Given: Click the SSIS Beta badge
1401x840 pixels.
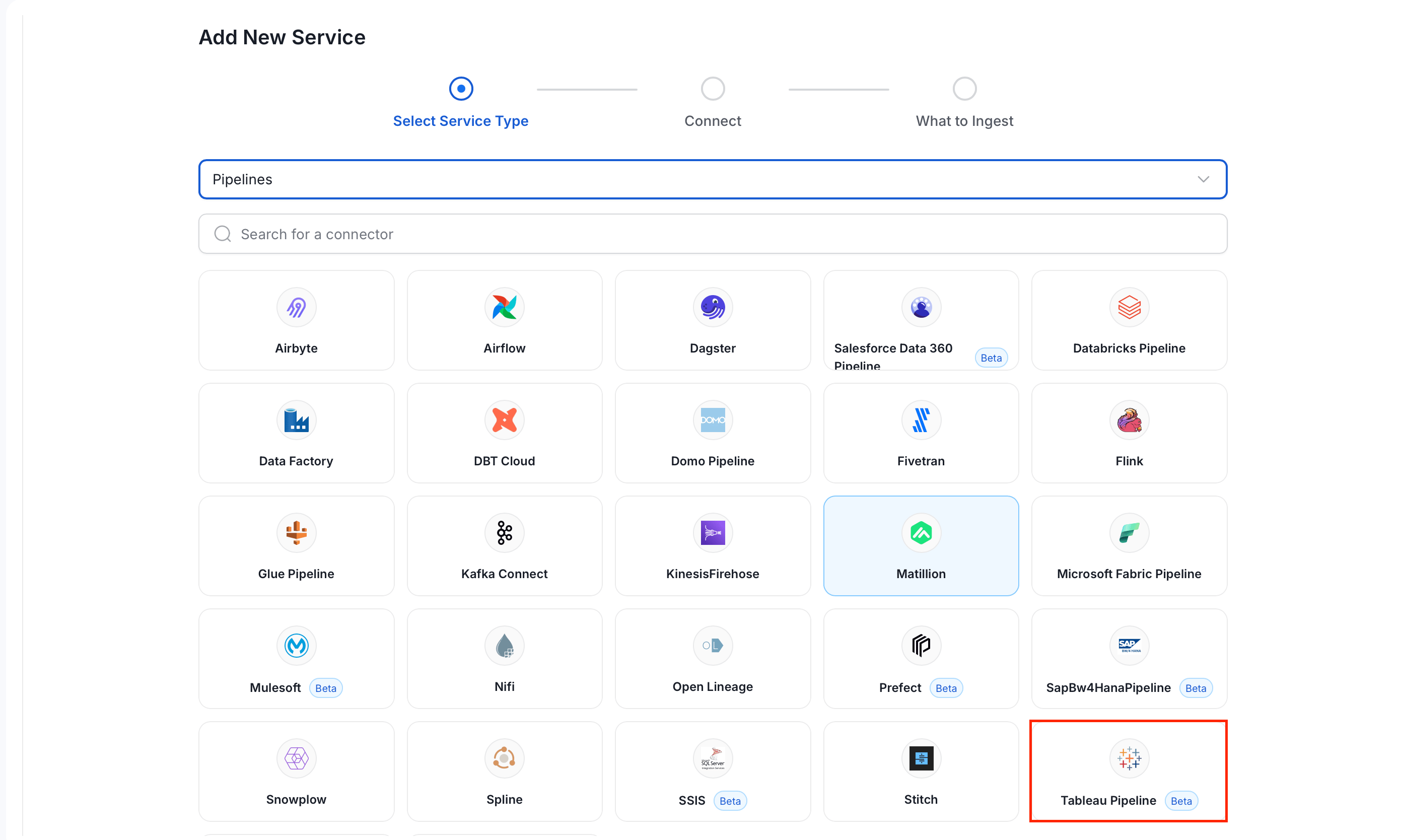Looking at the screenshot, I should (x=730, y=801).
